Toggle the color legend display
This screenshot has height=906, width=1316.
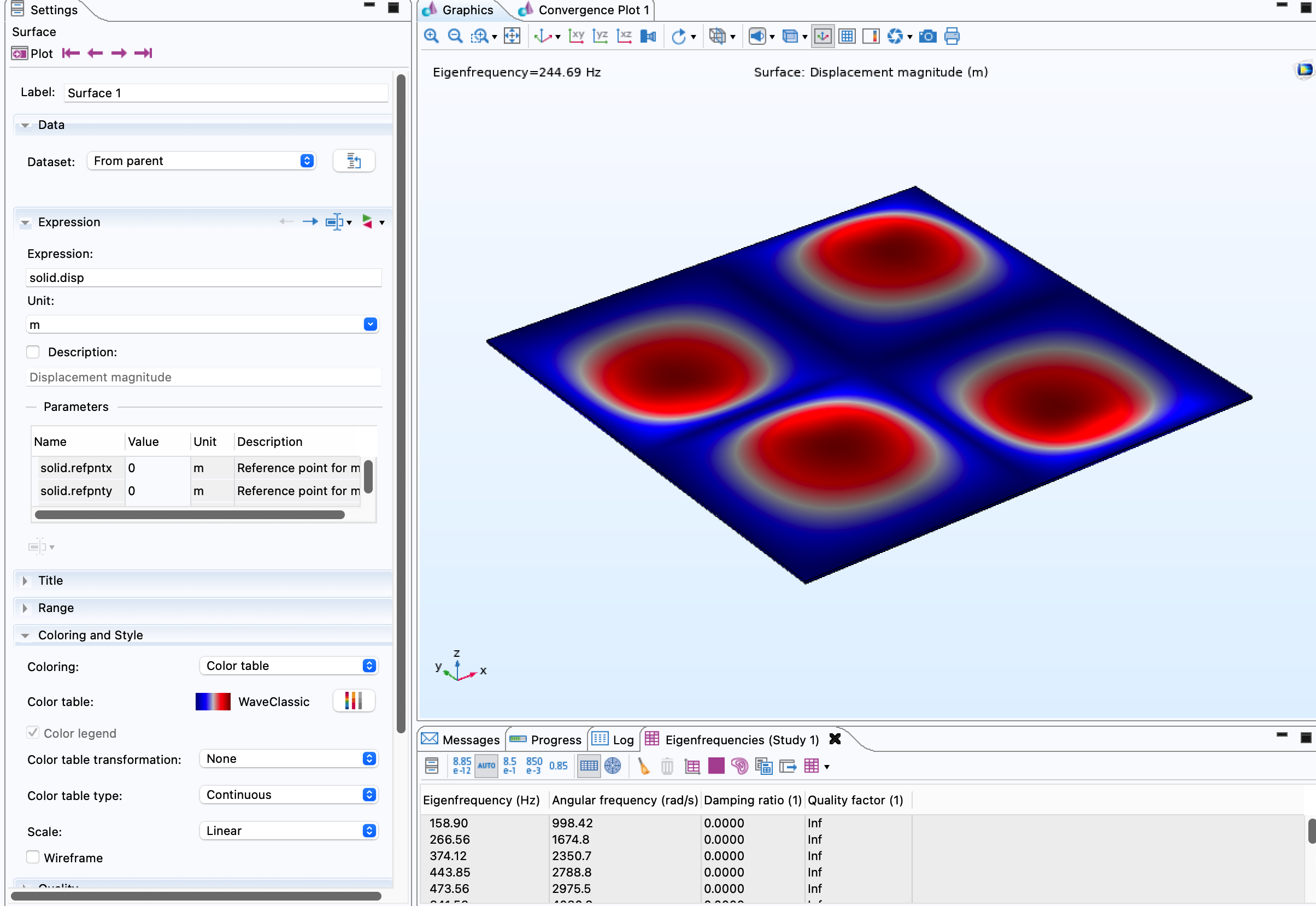(871, 36)
